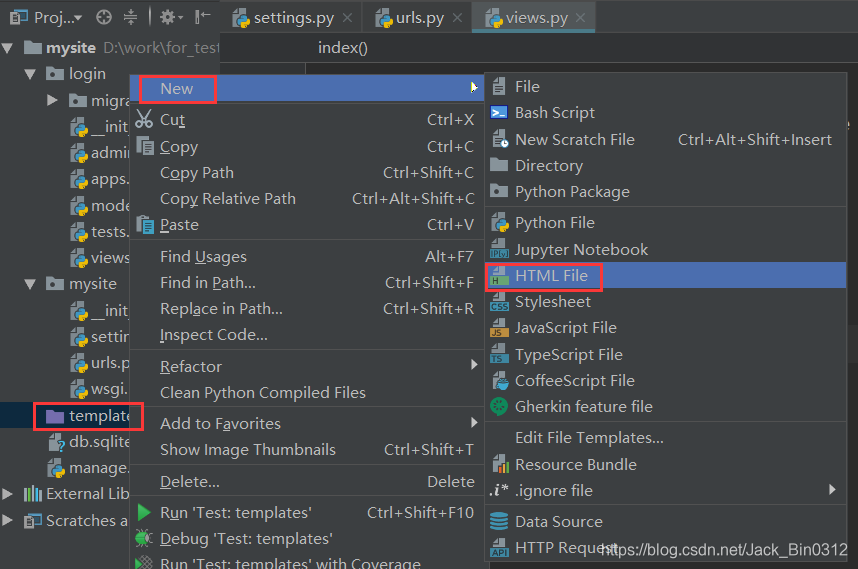Click the Resource Bundle icon

(x=500, y=464)
